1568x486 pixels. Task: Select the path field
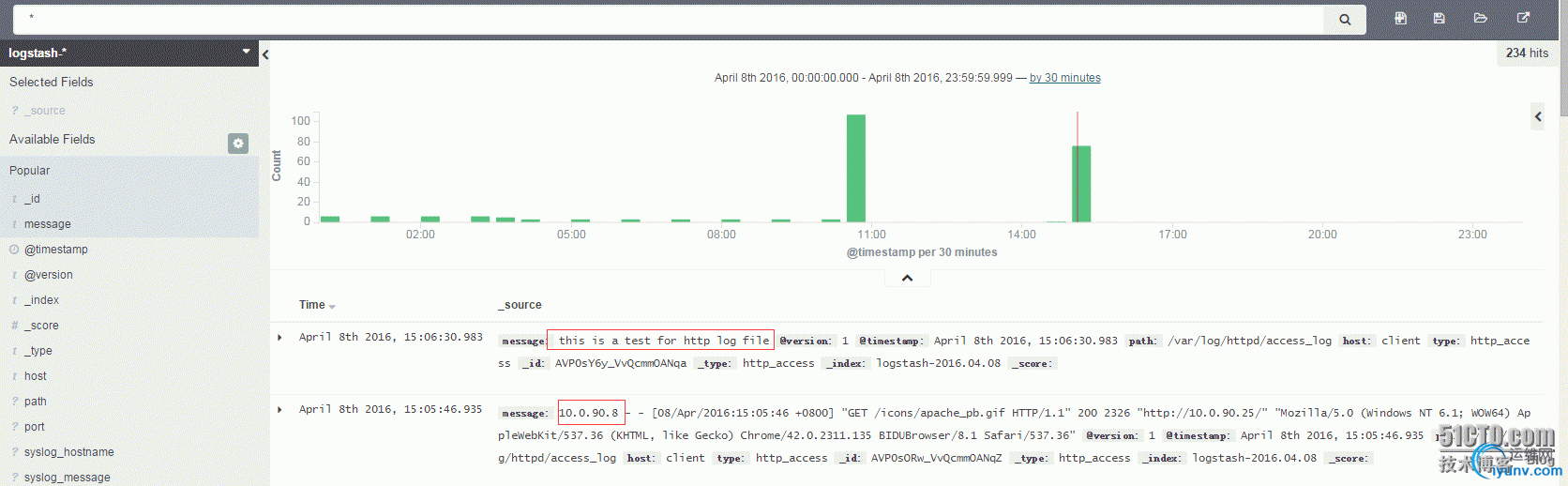pyautogui.click(x=36, y=402)
